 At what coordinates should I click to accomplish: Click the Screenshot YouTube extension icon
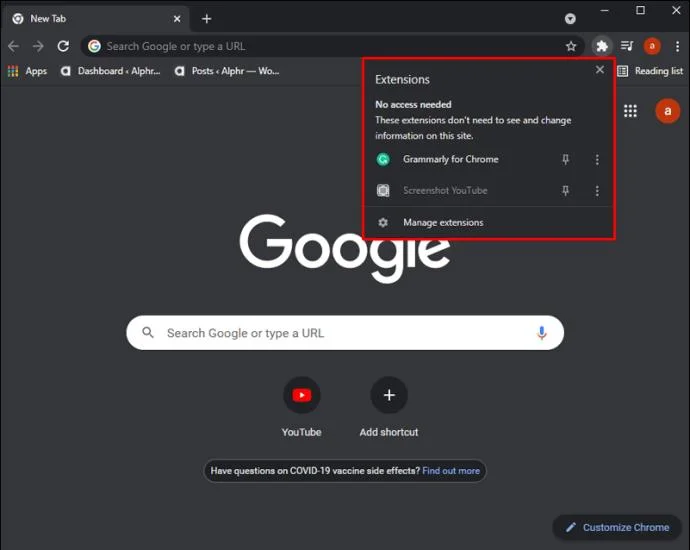coord(383,191)
